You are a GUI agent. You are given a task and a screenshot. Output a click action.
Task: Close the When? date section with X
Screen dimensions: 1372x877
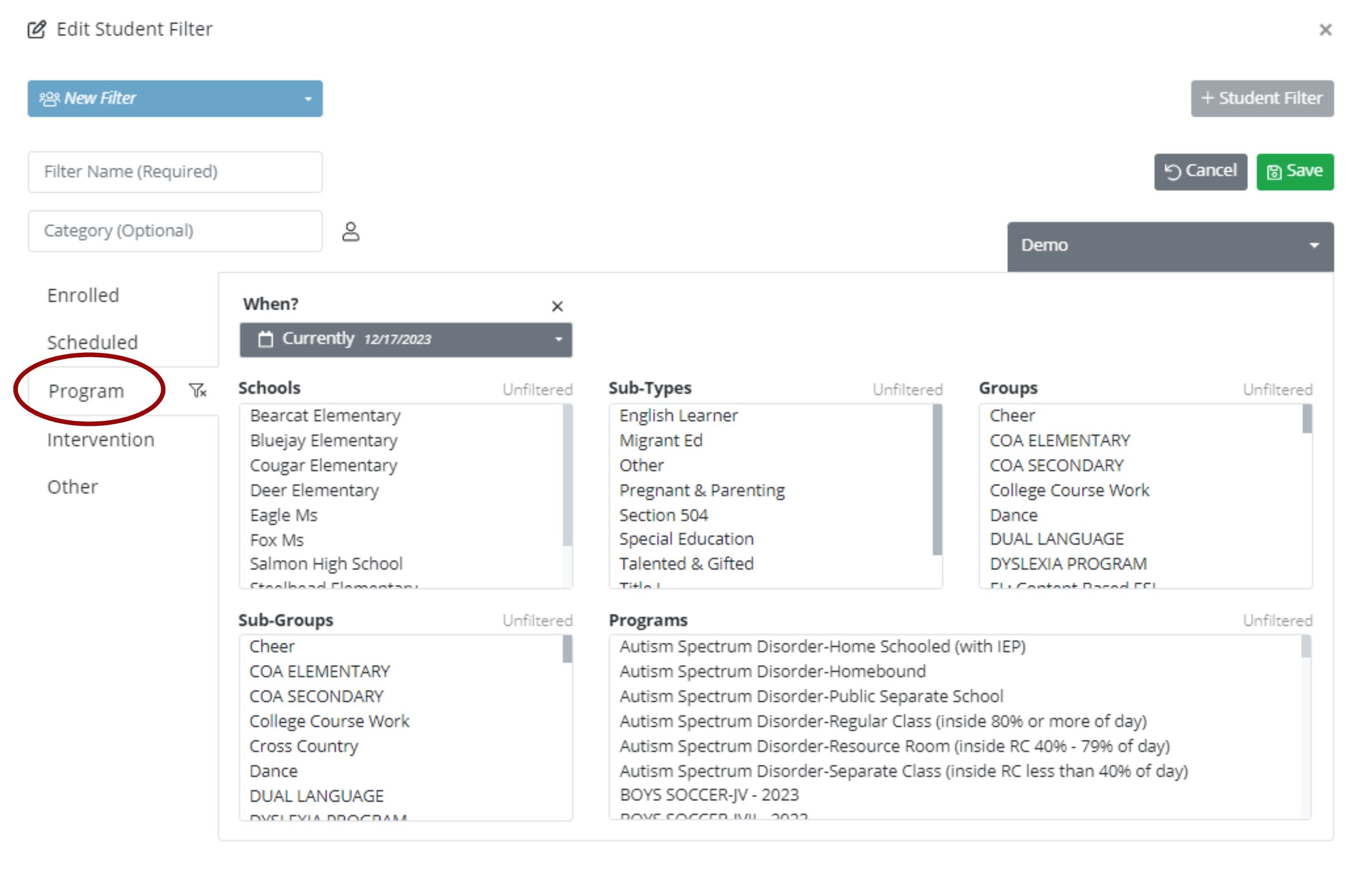coord(557,307)
